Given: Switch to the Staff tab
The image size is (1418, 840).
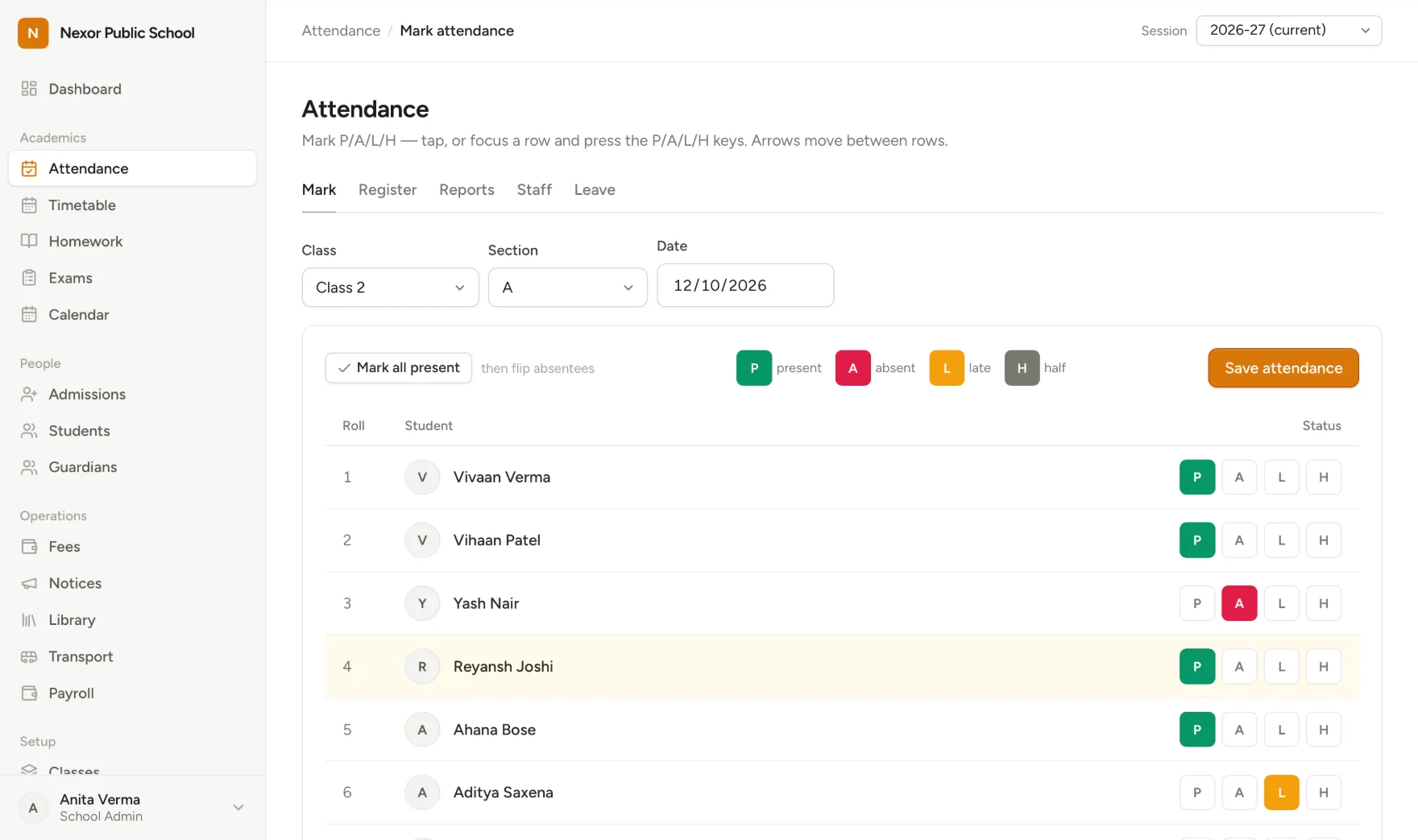Looking at the screenshot, I should click(x=534, y=190).
